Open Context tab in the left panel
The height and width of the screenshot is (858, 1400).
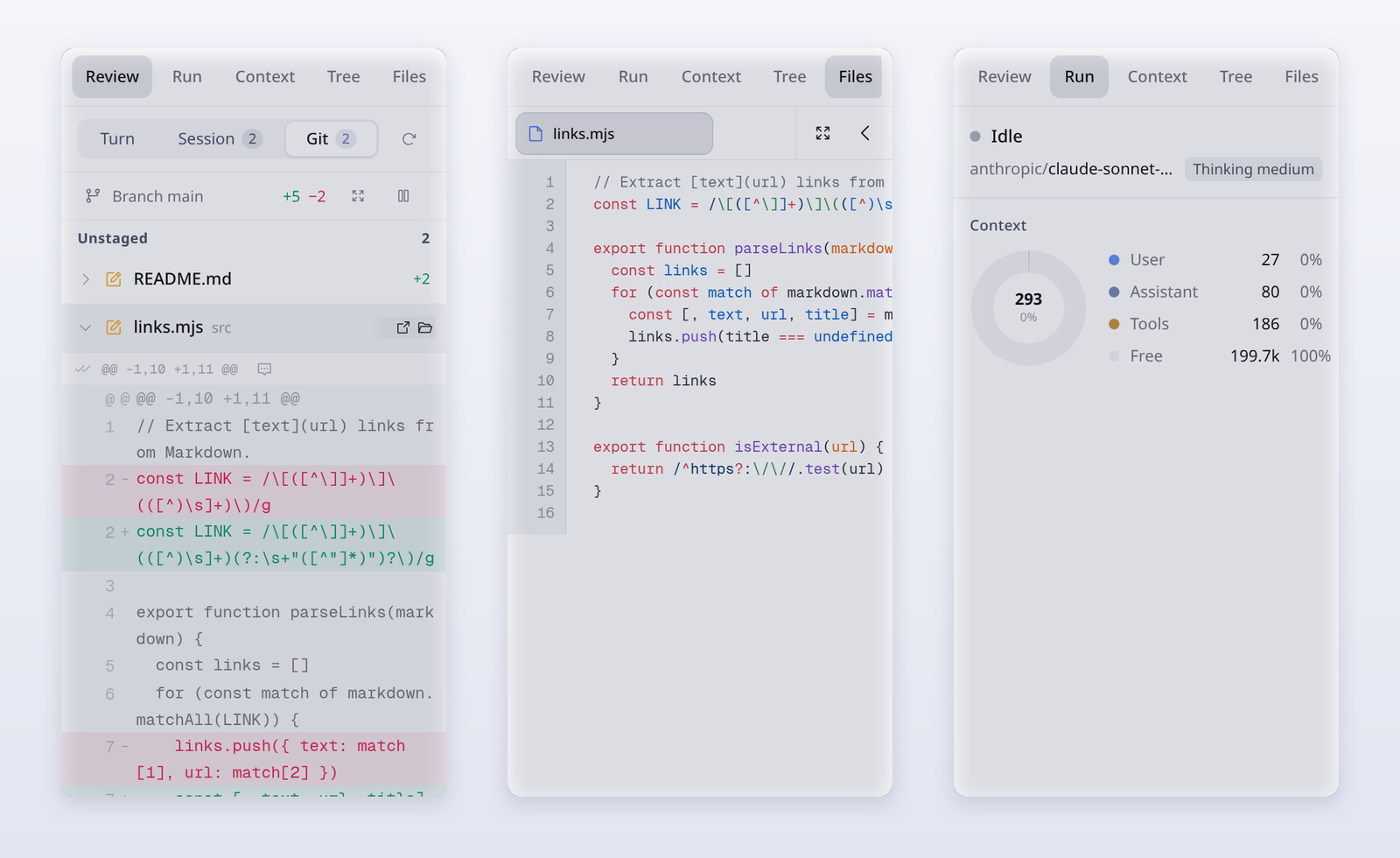265,77
